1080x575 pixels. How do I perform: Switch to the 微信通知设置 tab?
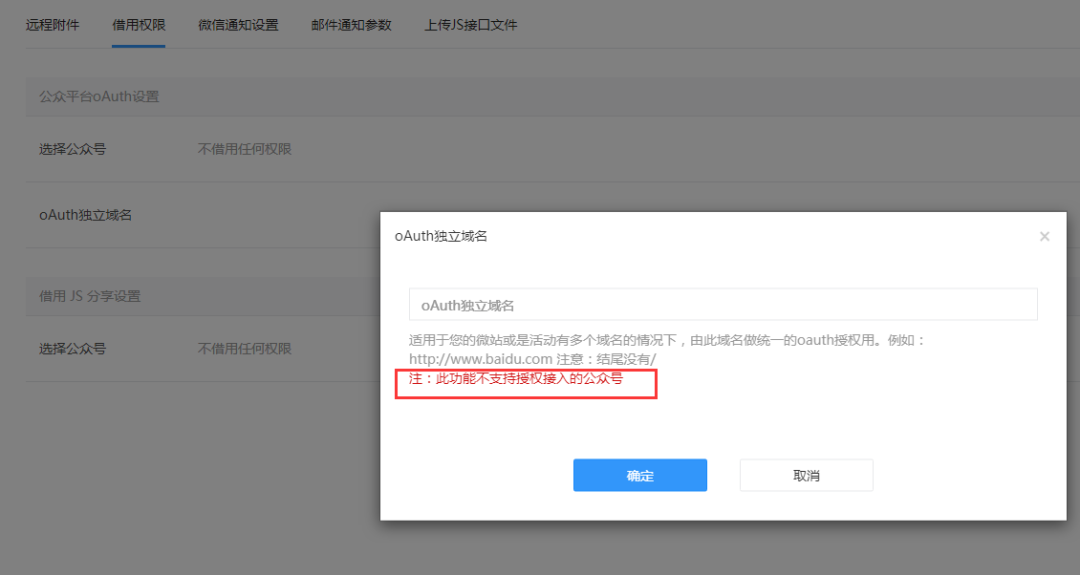[x=238, y=25]
